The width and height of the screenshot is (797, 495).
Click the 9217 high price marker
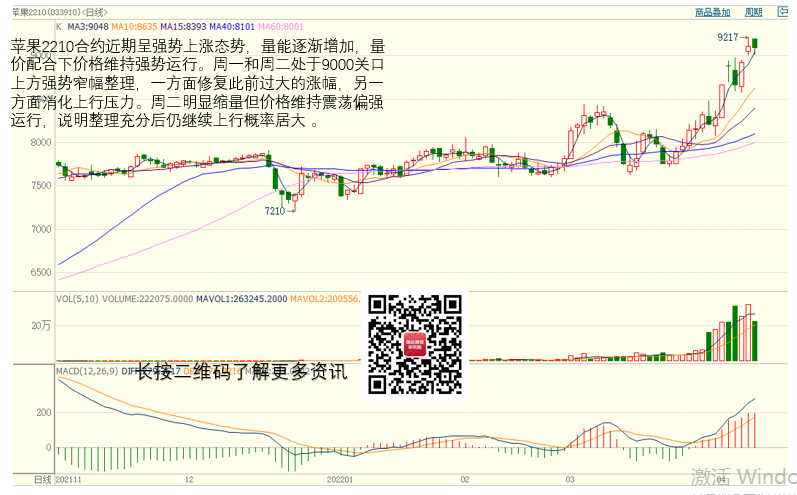point(727,37)
